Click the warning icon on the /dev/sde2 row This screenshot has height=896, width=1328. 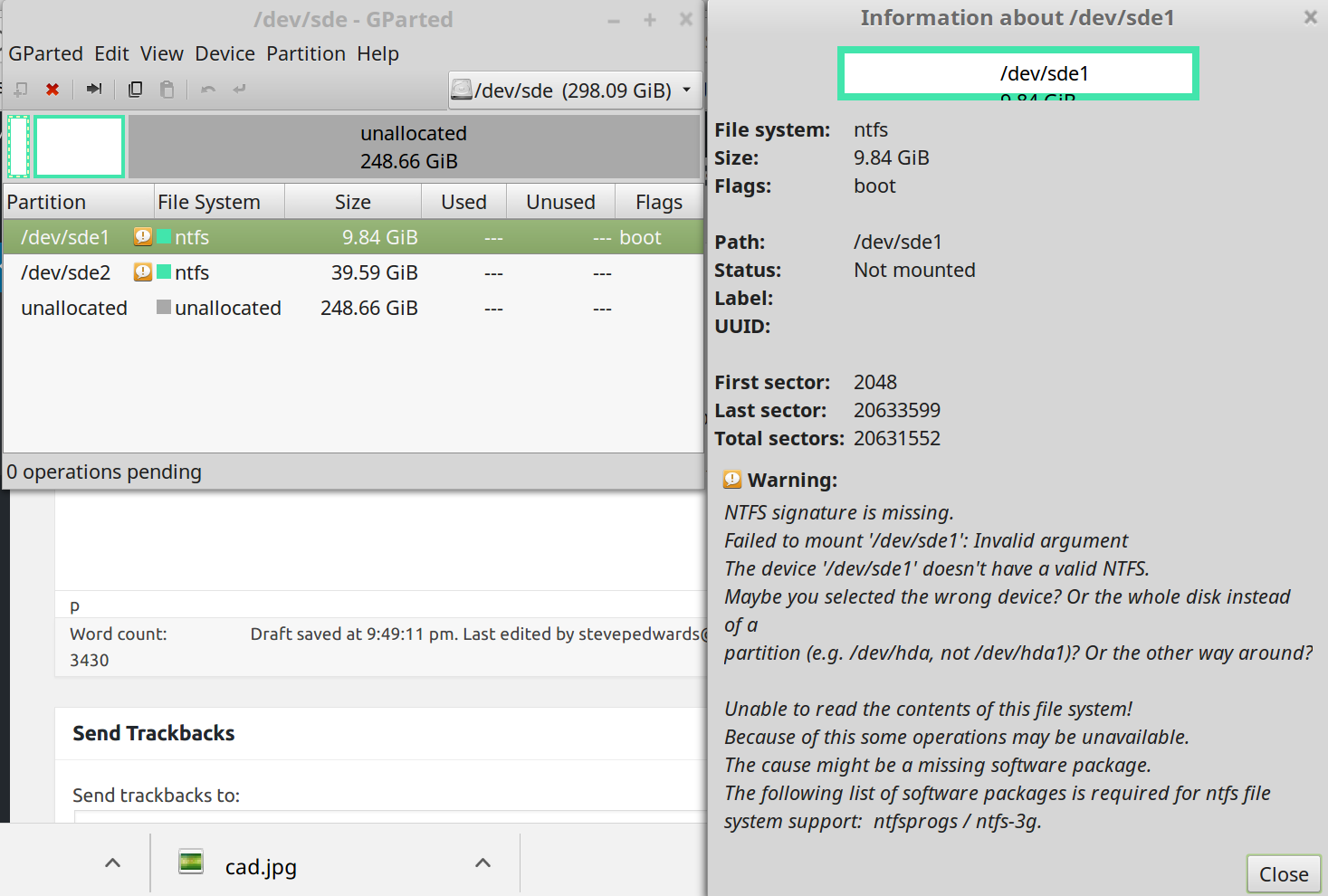coord(142,272)
